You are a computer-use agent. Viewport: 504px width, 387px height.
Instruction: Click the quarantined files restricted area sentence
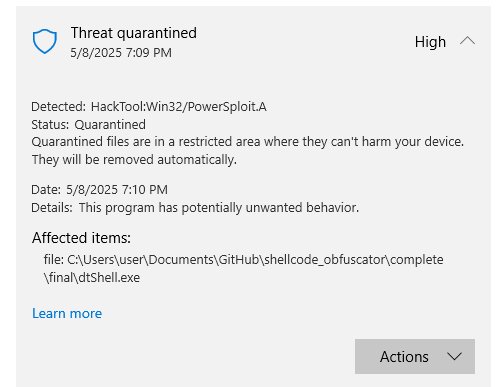click(248, 142)
